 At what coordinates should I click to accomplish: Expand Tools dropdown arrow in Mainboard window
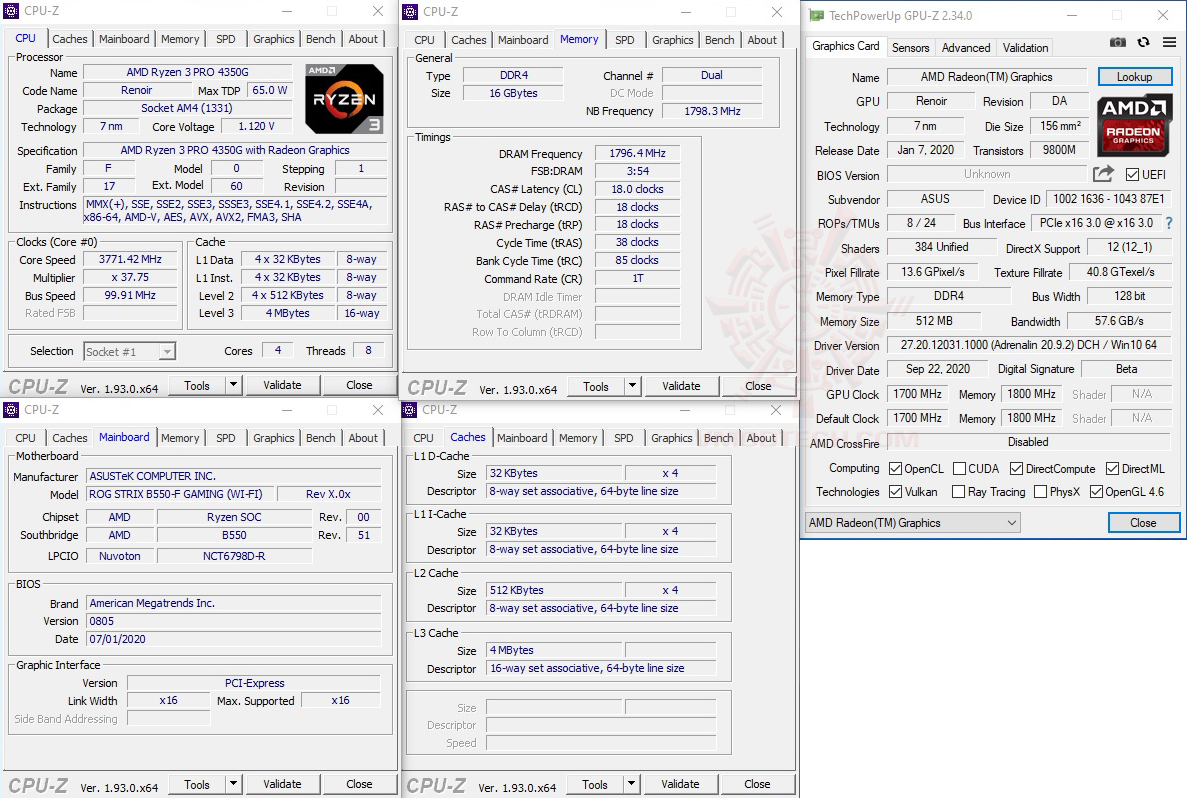pos(233,784)
